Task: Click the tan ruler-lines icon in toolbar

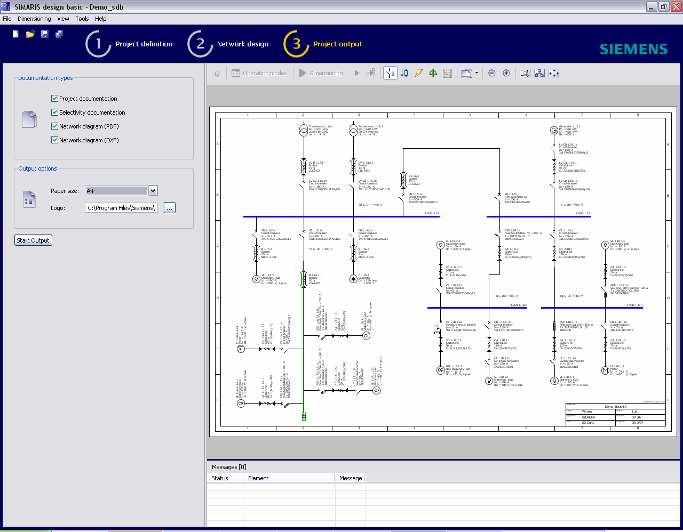Action: click(447, 73)
